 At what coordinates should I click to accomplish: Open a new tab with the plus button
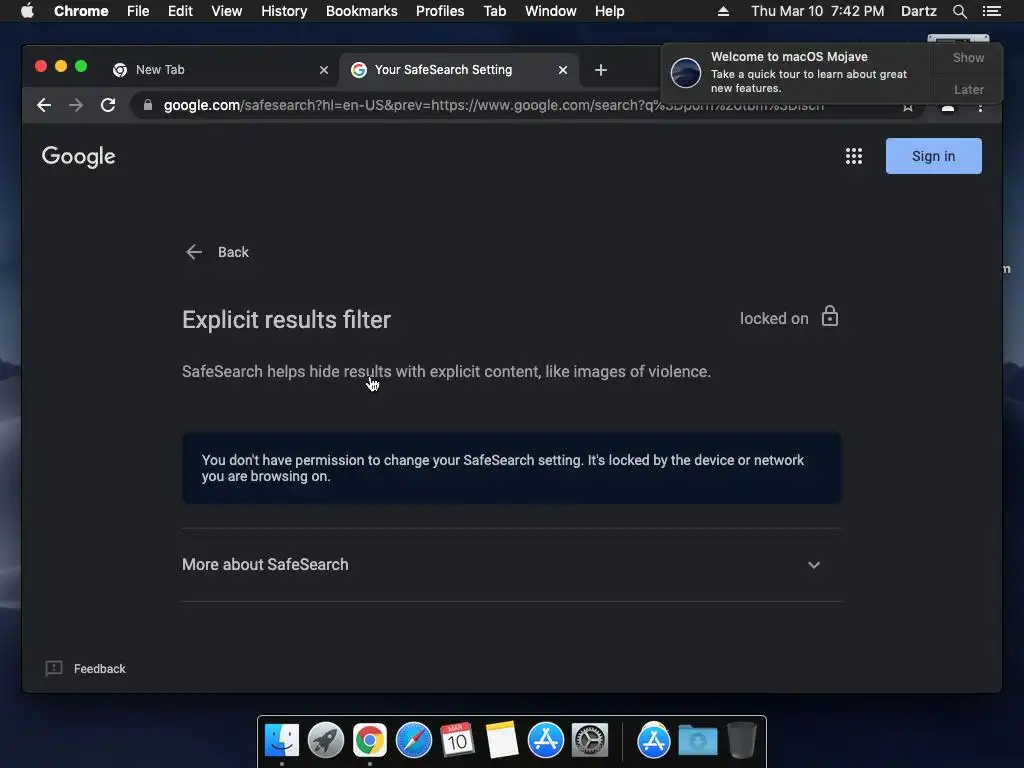point(601,70)
